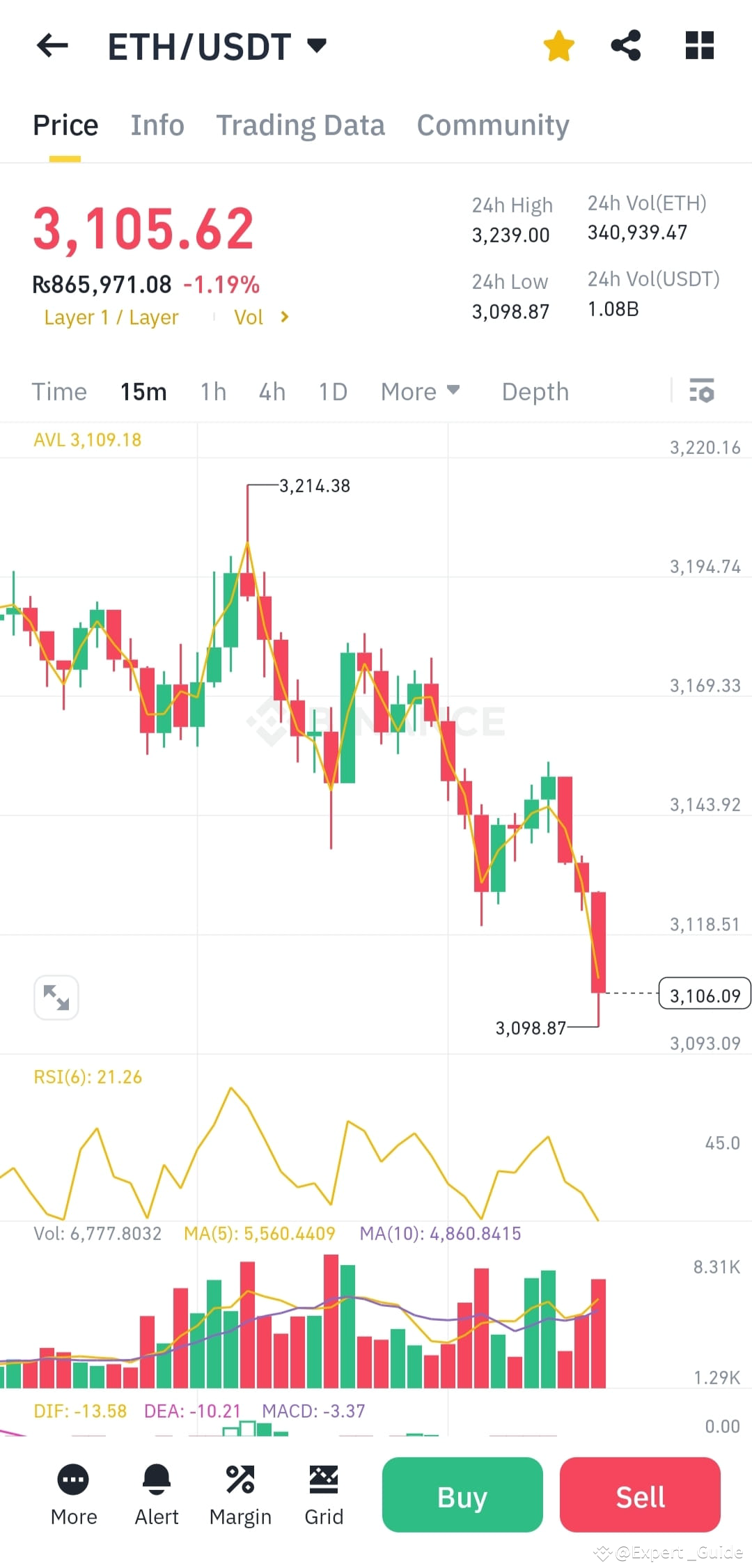The image size is (752, 1568).
Task: Open the chart indicator settings icon
Action: click(x=702, y=391)
